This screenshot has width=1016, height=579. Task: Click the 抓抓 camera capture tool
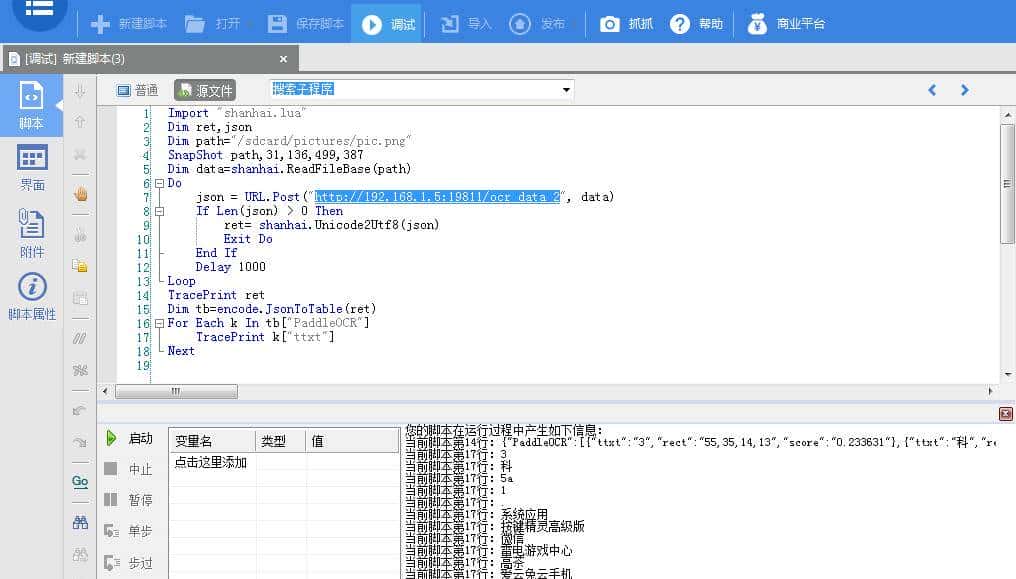pos(625,24)
